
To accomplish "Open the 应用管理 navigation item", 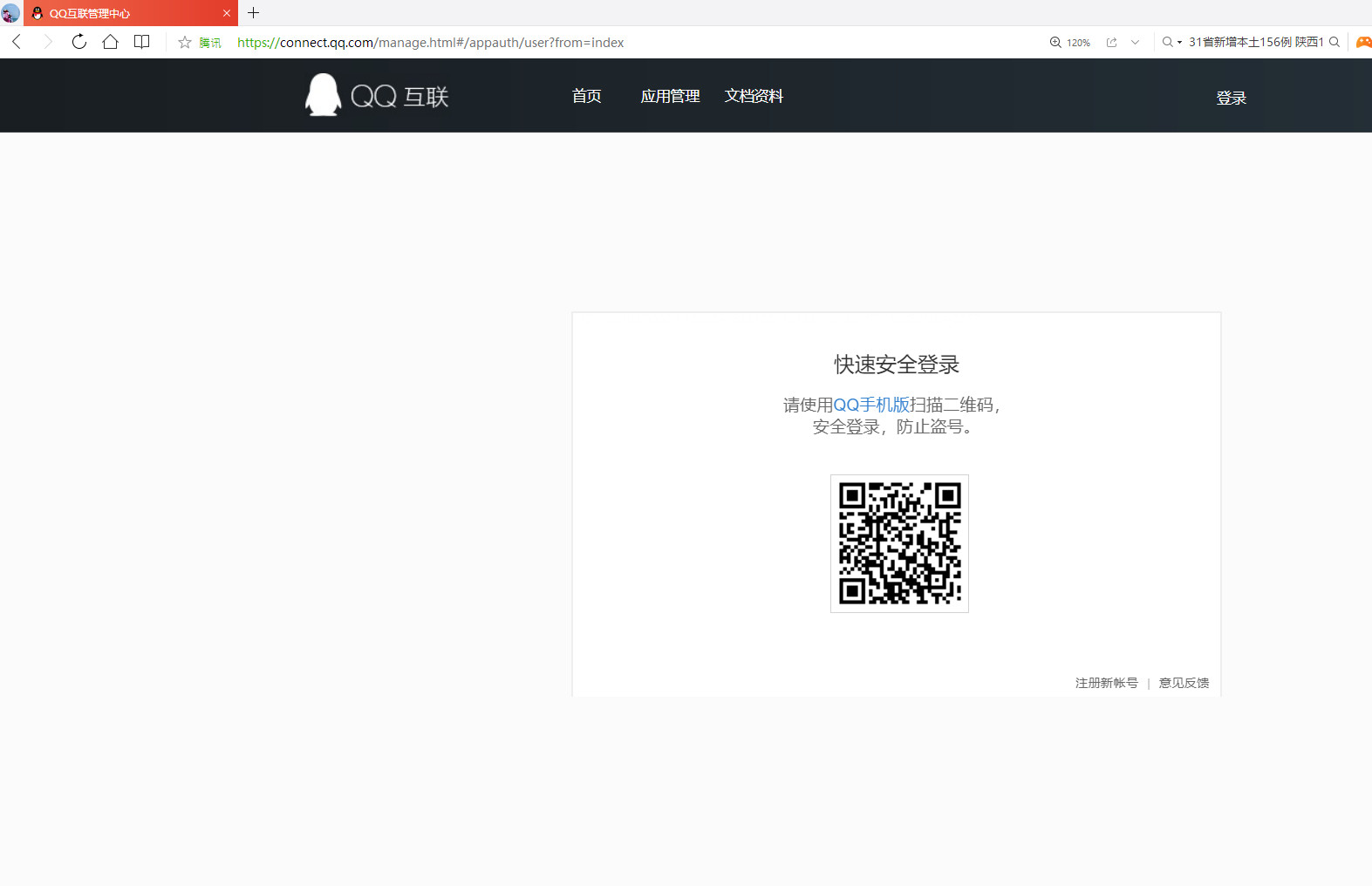I will 670,96.
